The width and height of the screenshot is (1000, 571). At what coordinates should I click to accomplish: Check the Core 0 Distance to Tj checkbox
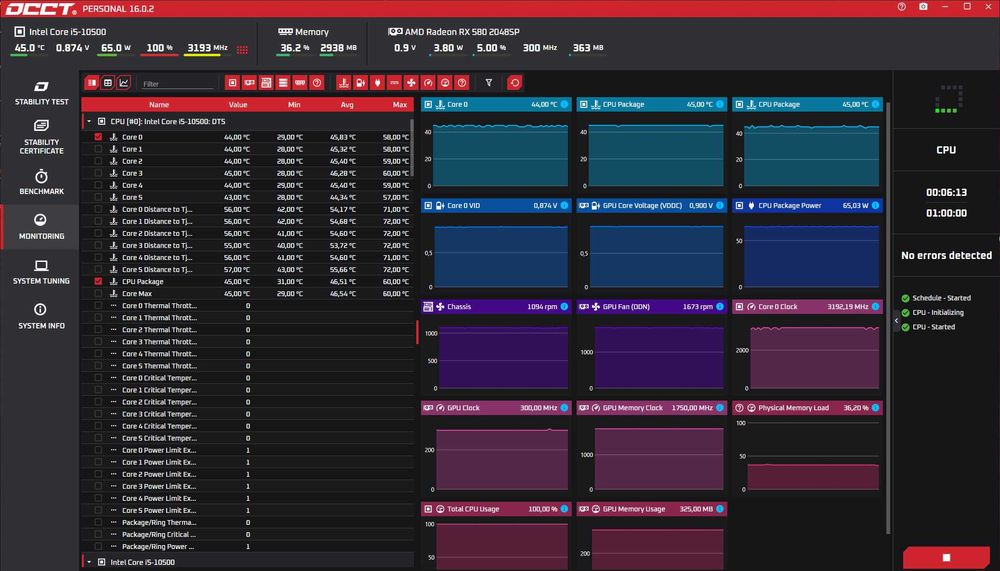coord(98,209)
